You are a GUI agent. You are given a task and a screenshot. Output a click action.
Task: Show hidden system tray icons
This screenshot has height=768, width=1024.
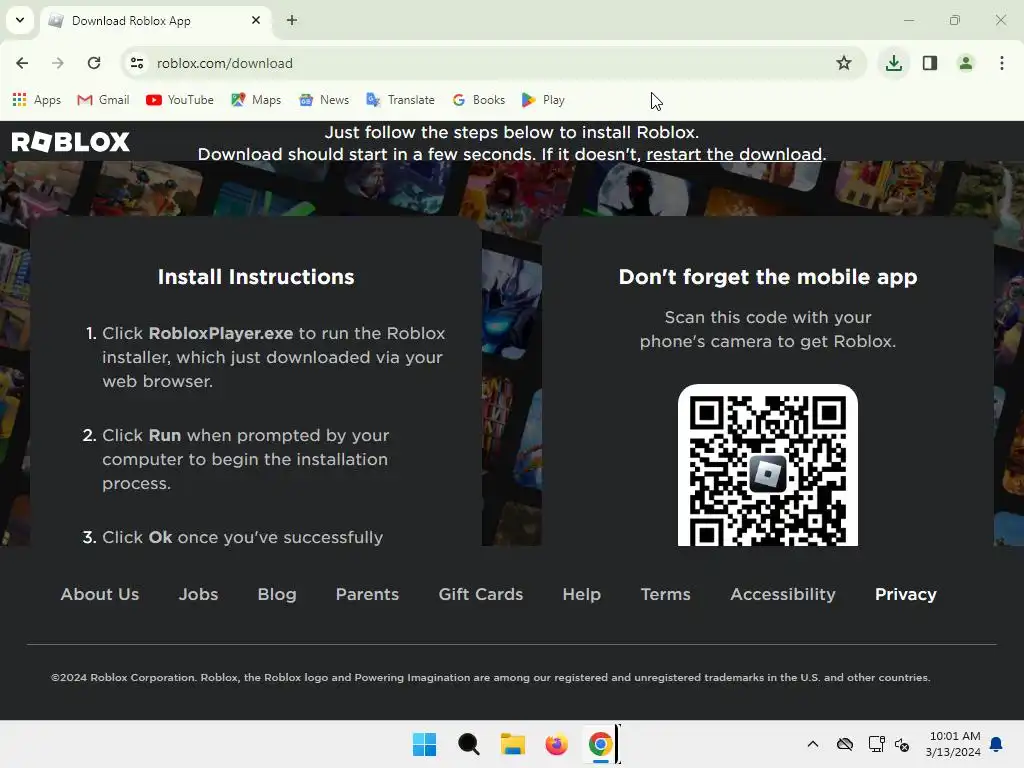coord(813,744)
